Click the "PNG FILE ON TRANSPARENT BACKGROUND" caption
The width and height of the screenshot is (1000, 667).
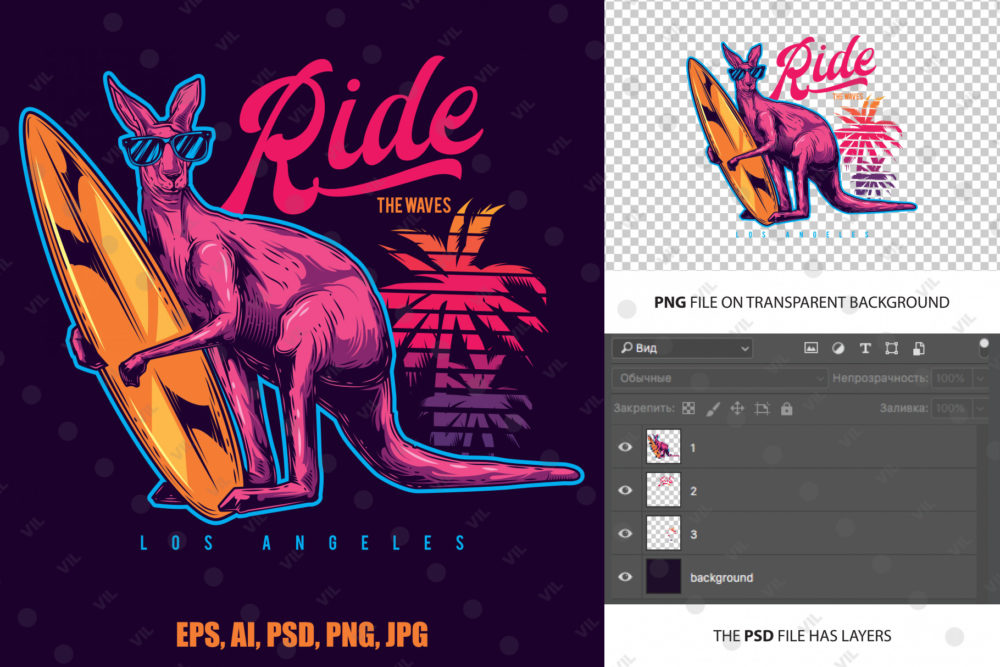(x=802, y=302)
